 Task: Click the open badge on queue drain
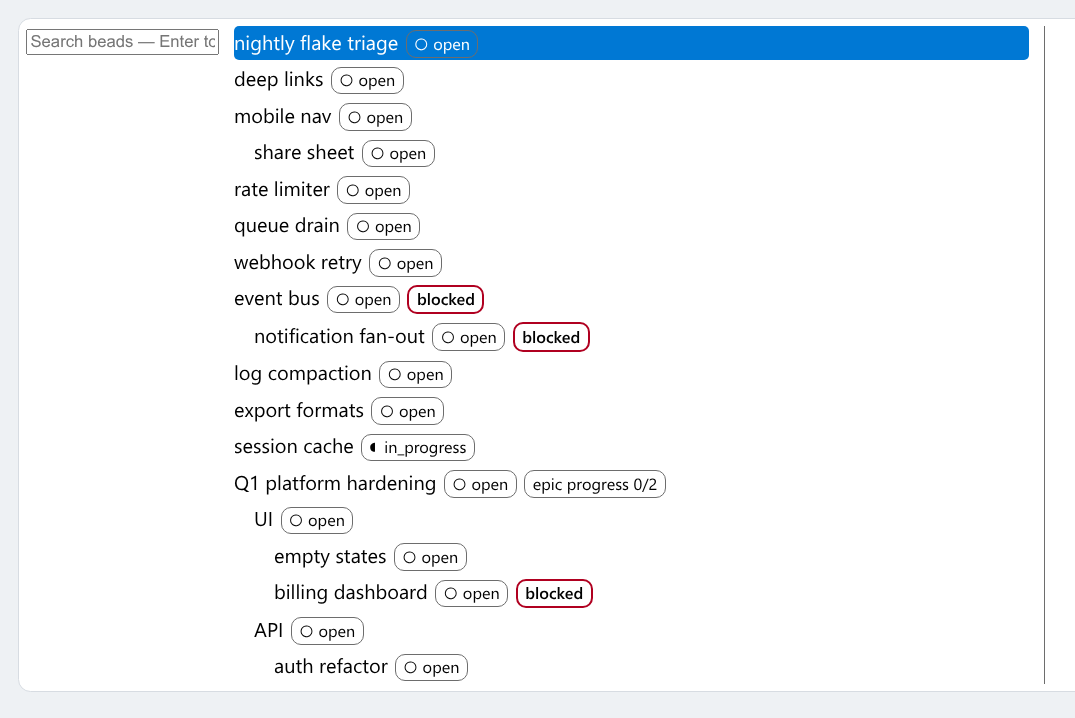pos(383,227)
